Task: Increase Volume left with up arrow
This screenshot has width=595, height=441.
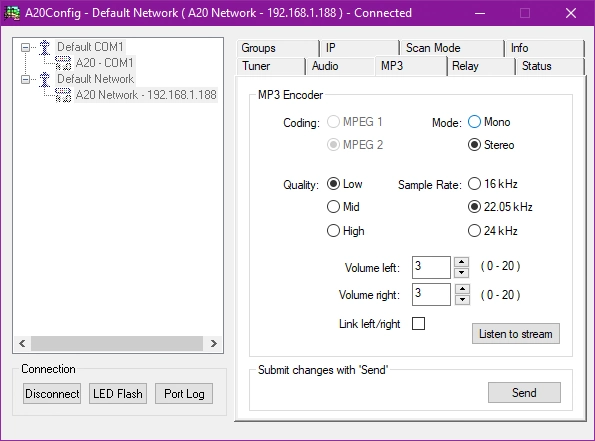Action: point(461,262)
